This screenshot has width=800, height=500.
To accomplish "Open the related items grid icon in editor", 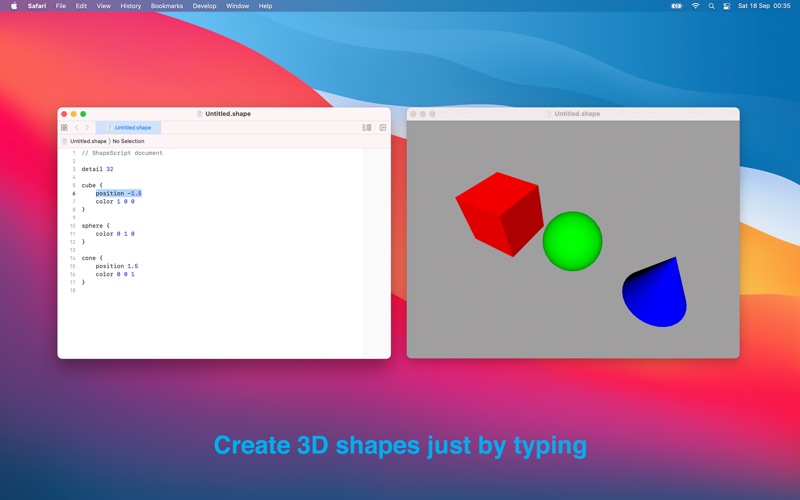I will click(x=64, y=128).
